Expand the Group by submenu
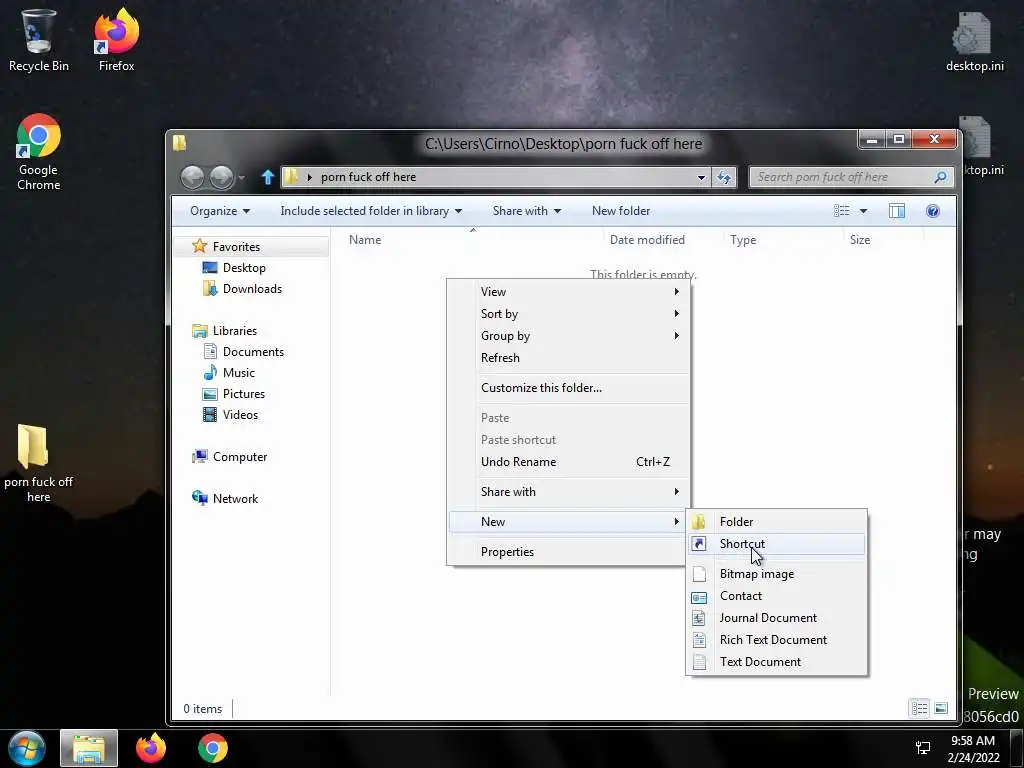The image size is (1024, 768). click(568, 336)
